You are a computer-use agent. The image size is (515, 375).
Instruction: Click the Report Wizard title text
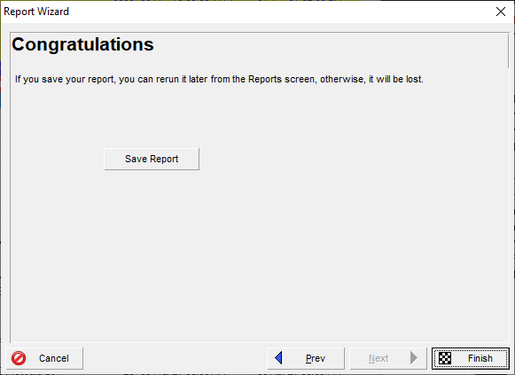36,12
